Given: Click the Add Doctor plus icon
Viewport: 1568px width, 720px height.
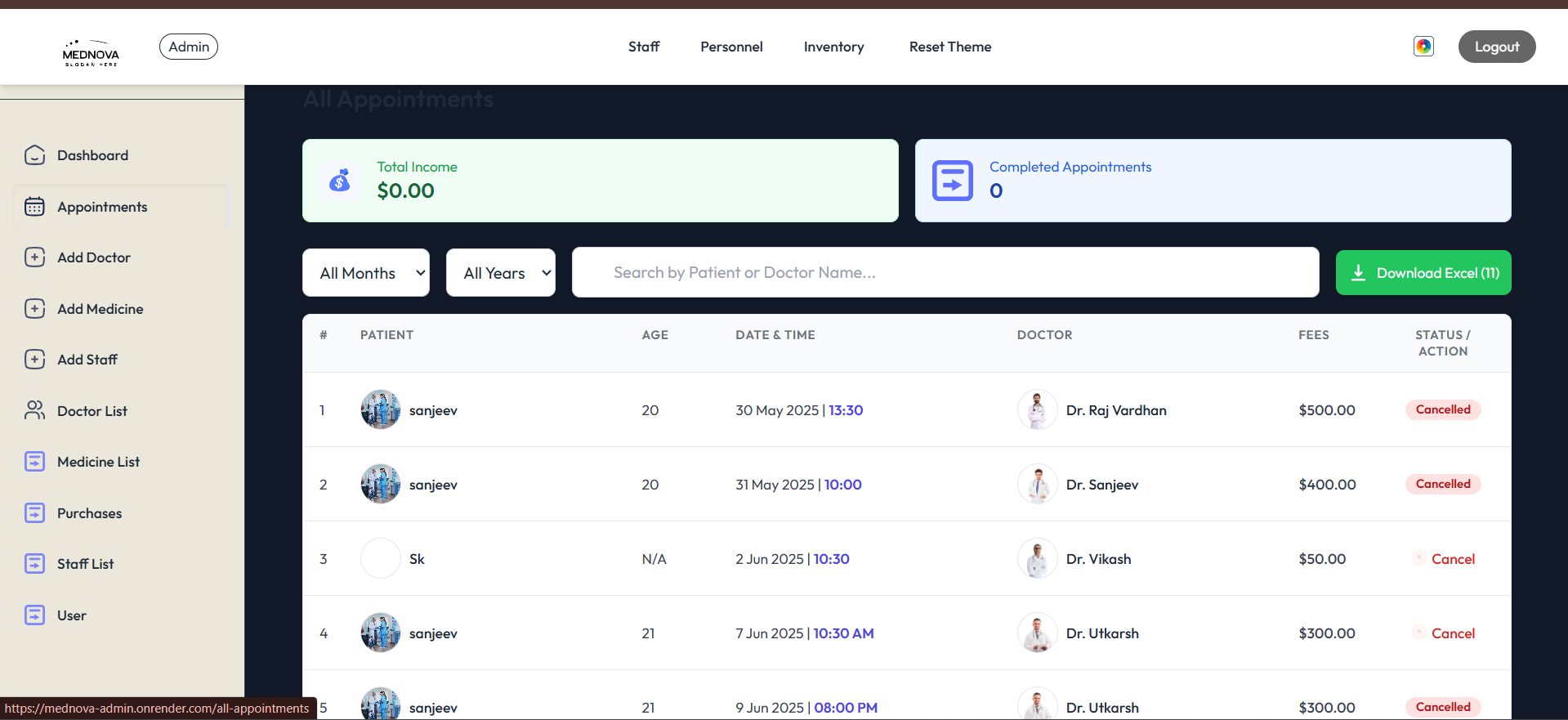Looking at the screenshot, I should point(34,257).
